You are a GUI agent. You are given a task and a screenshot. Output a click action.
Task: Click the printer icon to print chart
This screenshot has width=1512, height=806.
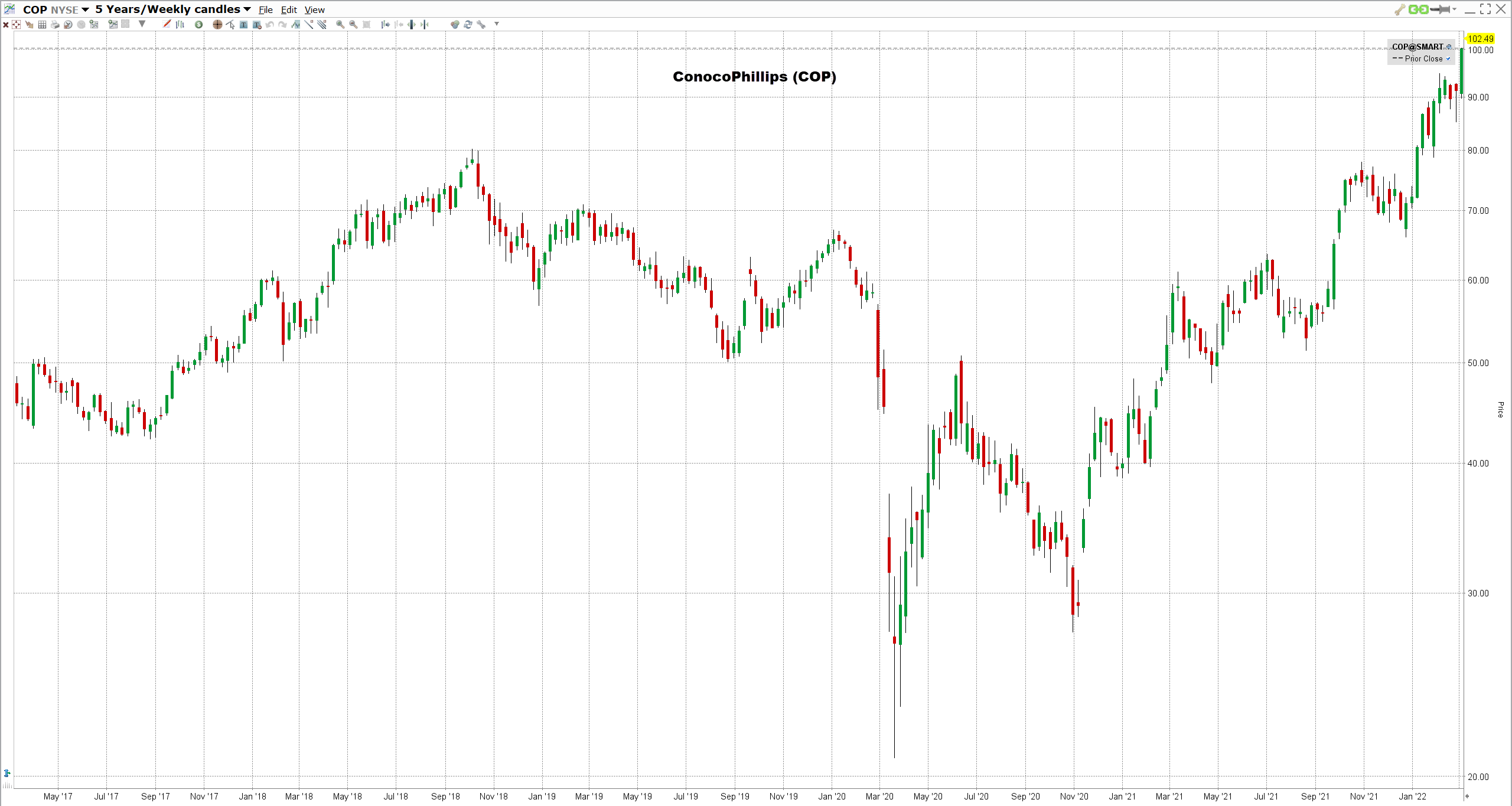(x=55, y=25)
